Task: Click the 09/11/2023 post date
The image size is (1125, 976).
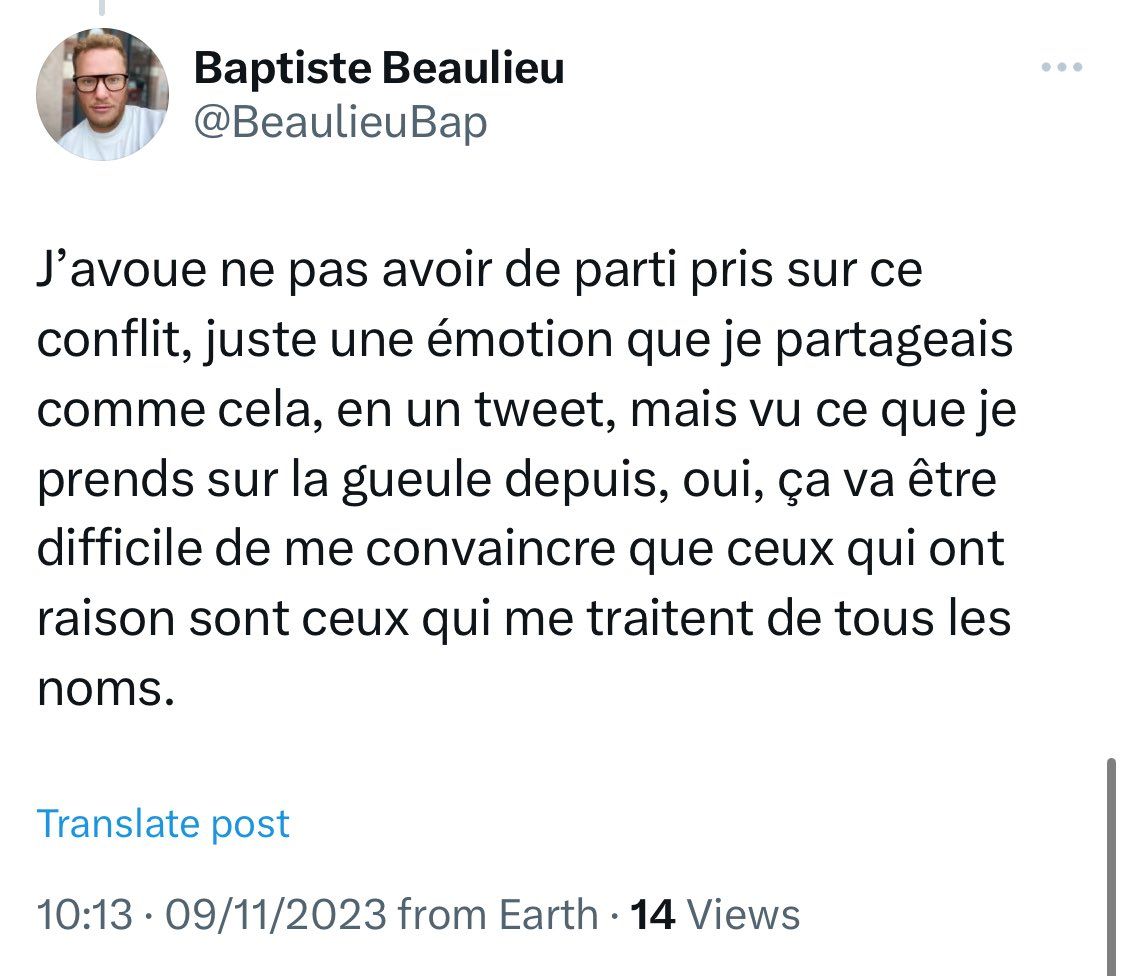Action: click(276, 914)
